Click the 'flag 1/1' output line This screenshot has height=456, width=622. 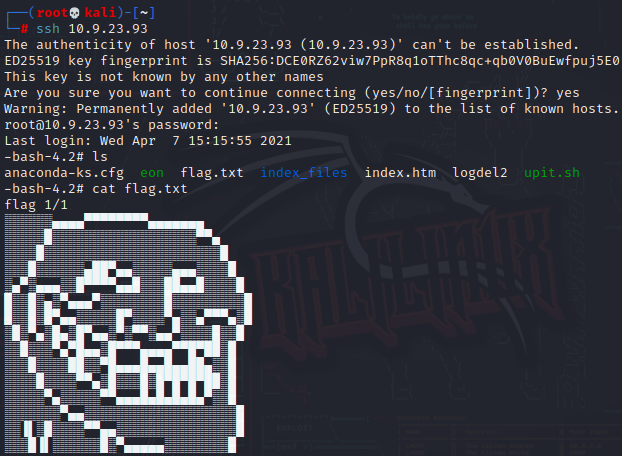(36, 205)
